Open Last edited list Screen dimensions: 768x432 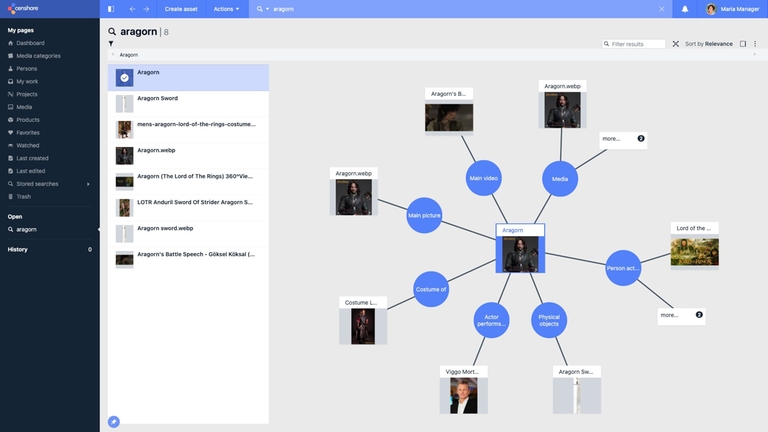pos(30,171)
